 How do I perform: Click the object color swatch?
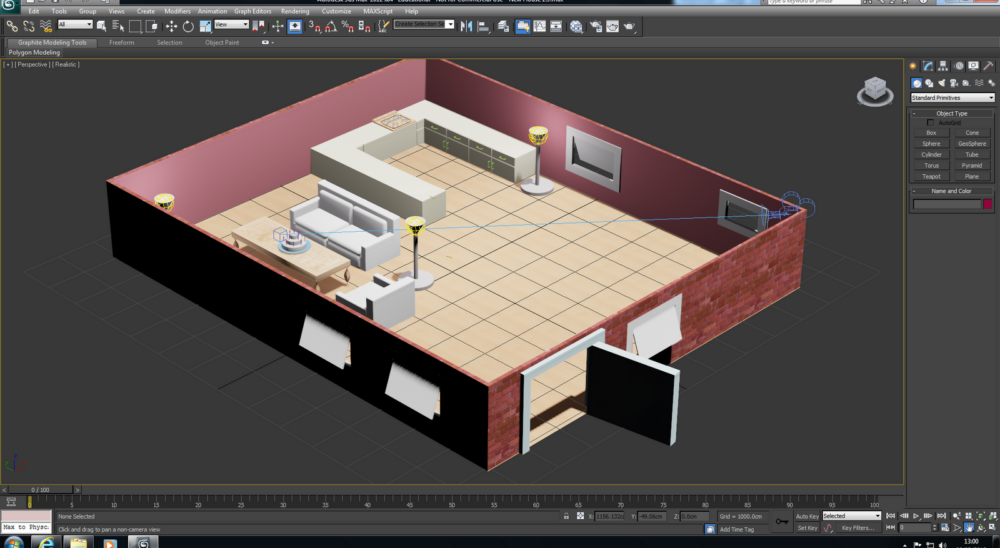pyautogui.click(x=987, y=204)
